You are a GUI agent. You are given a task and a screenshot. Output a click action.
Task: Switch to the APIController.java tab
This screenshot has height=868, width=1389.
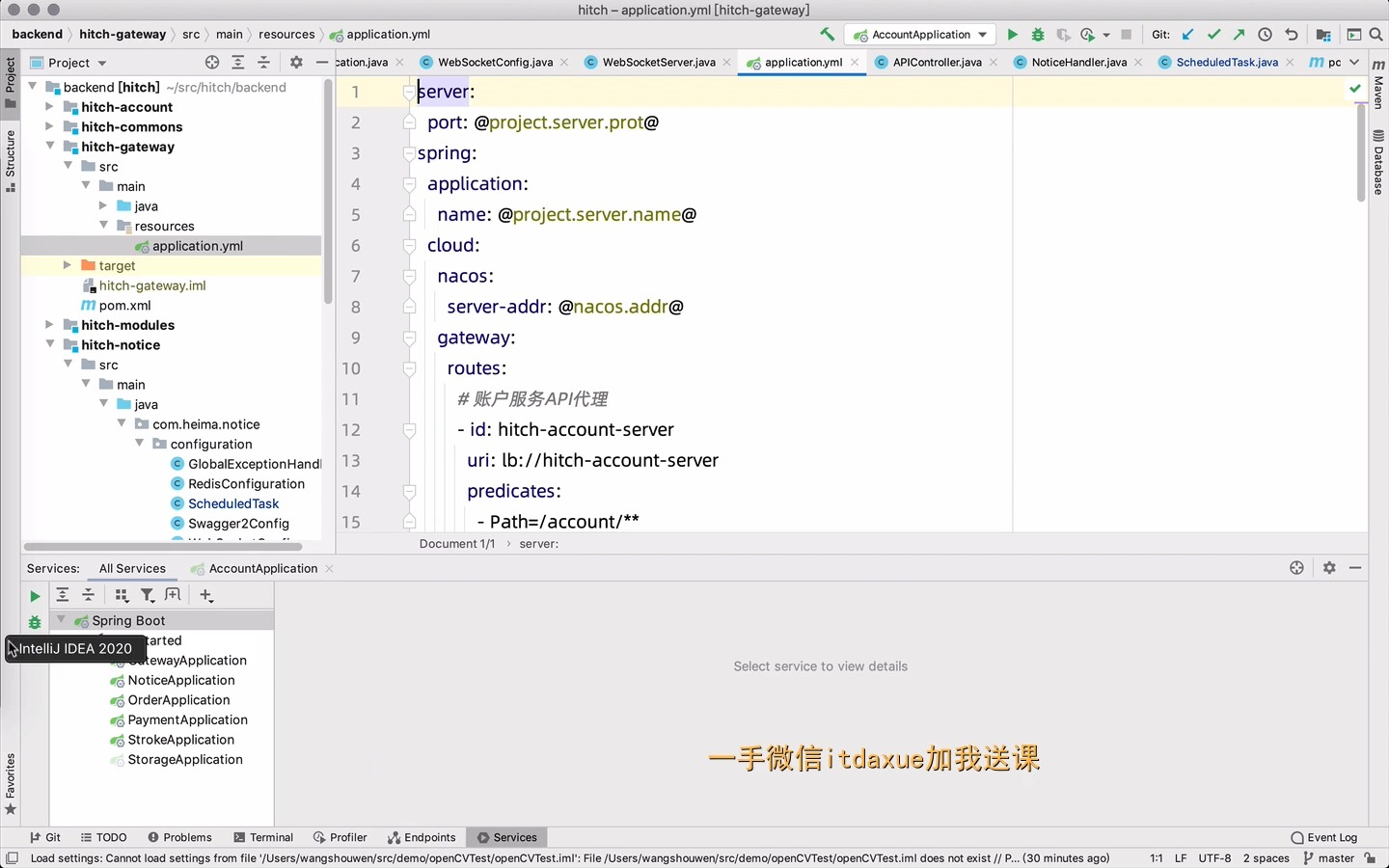pyautogui.click(x=937, y=62)
